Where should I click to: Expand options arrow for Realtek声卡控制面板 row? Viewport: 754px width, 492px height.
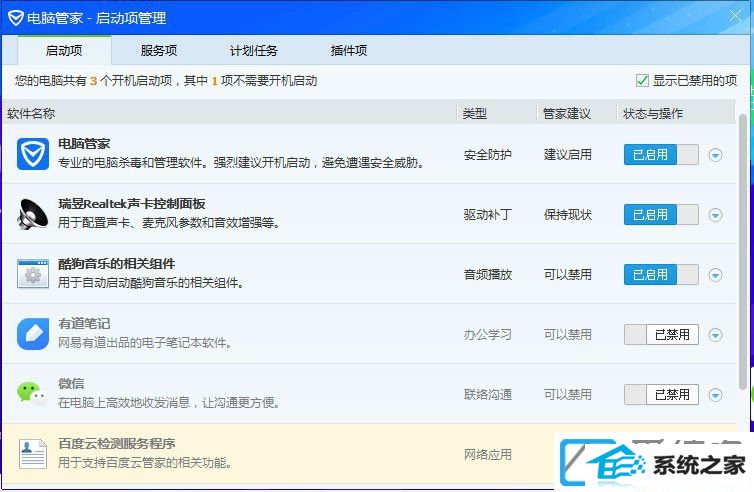(716, 215)
